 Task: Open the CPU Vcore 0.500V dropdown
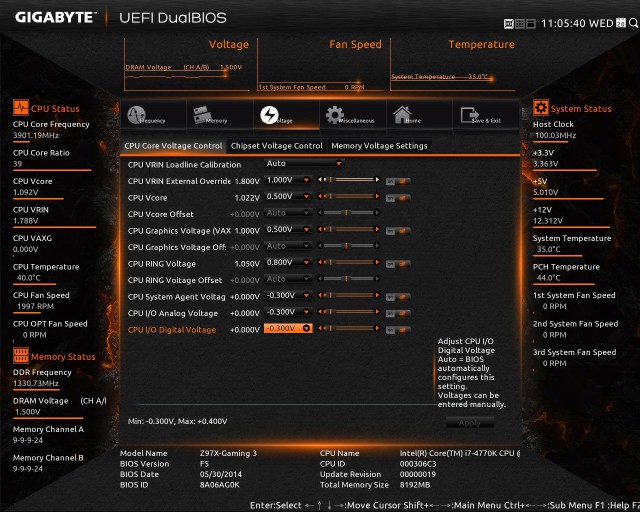point(288,196)
